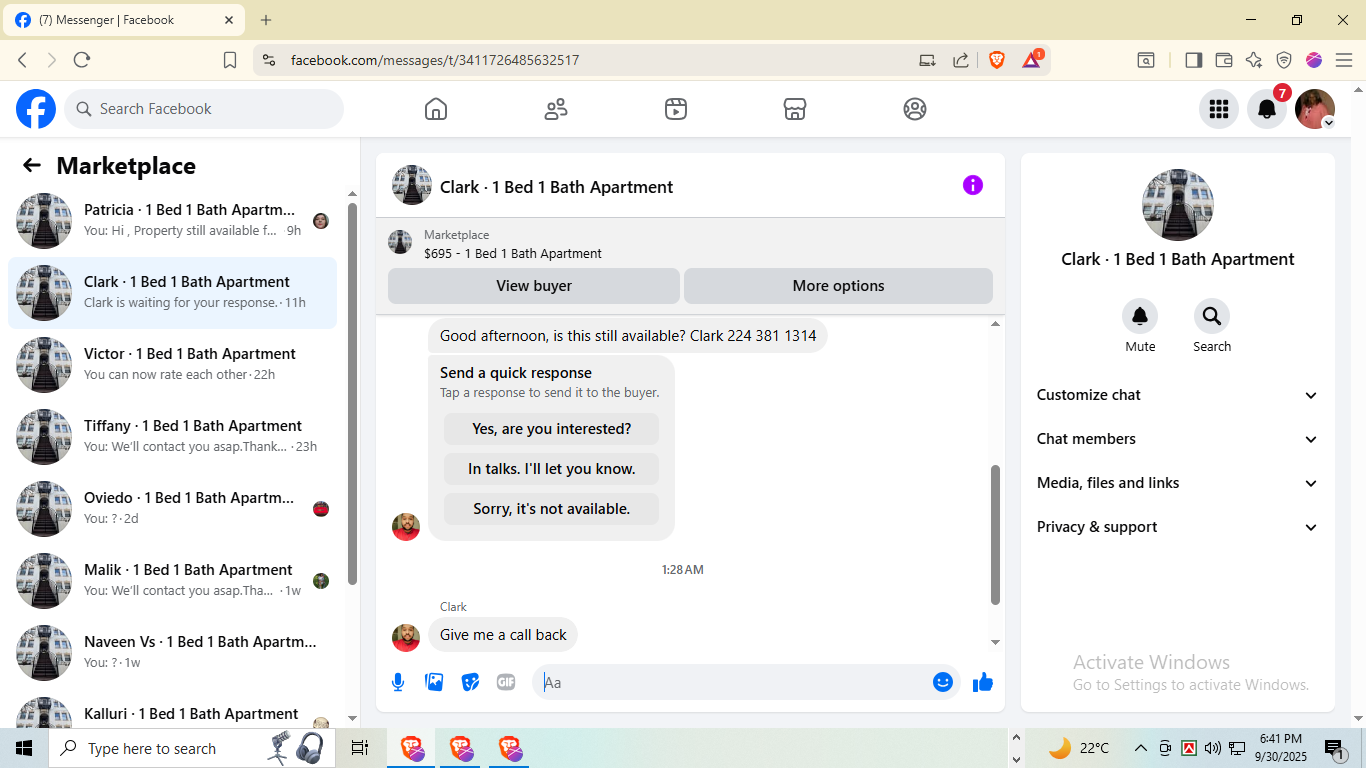Screen dimensions: 1366x768
Task: Open Victor's apartment conversation
Action: (172, 365)
